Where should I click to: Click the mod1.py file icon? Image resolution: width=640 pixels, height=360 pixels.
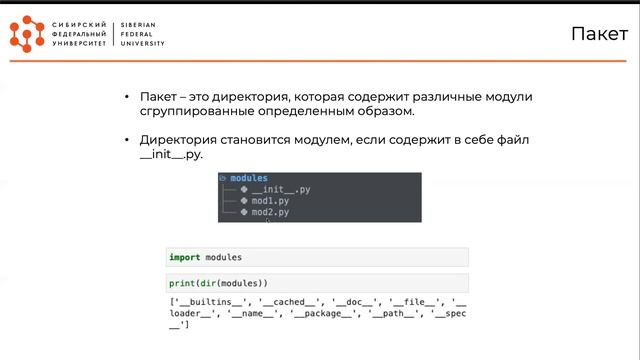[244, 201]
